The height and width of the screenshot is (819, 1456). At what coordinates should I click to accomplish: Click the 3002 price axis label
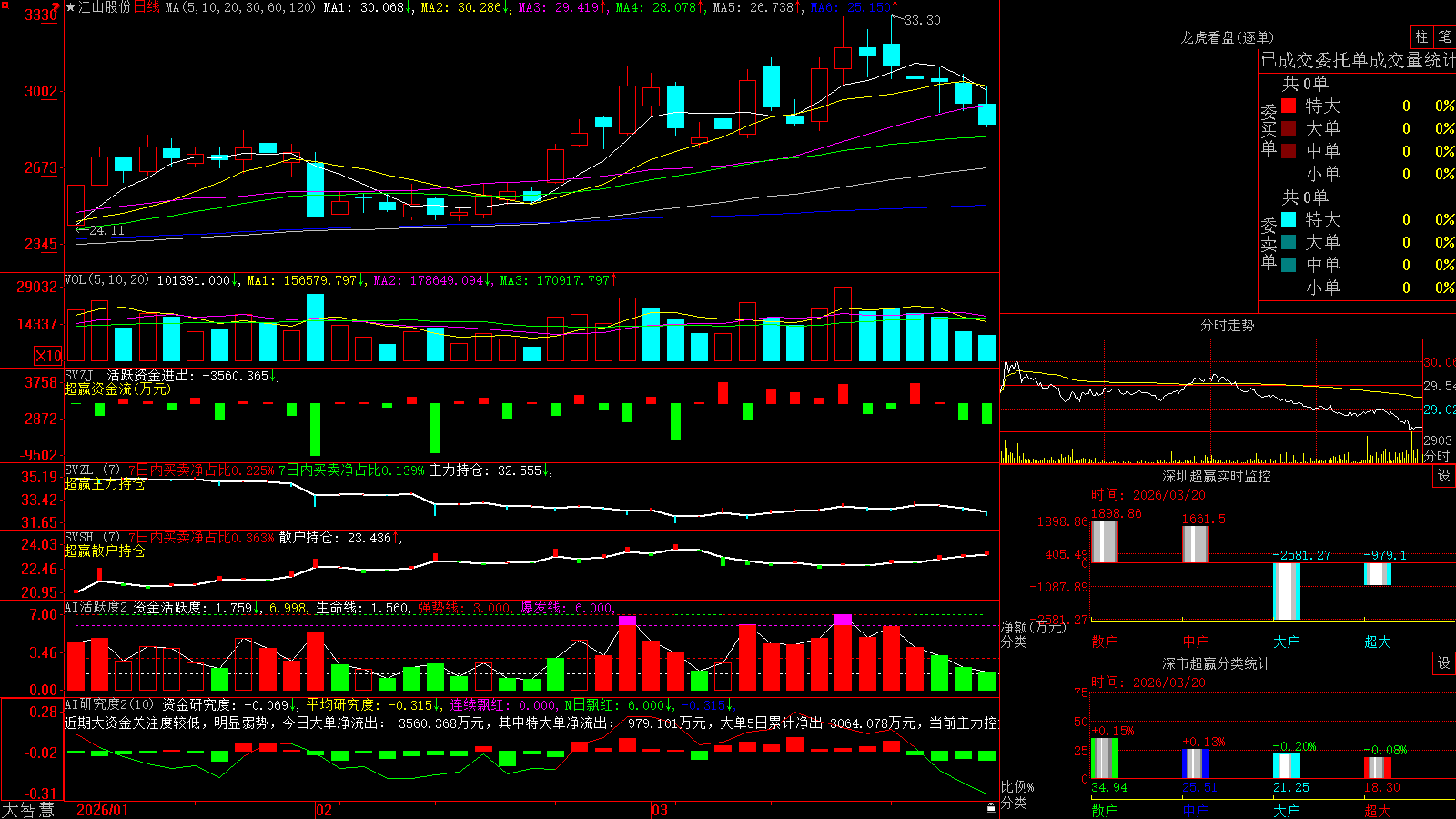(x=41, y=91)
